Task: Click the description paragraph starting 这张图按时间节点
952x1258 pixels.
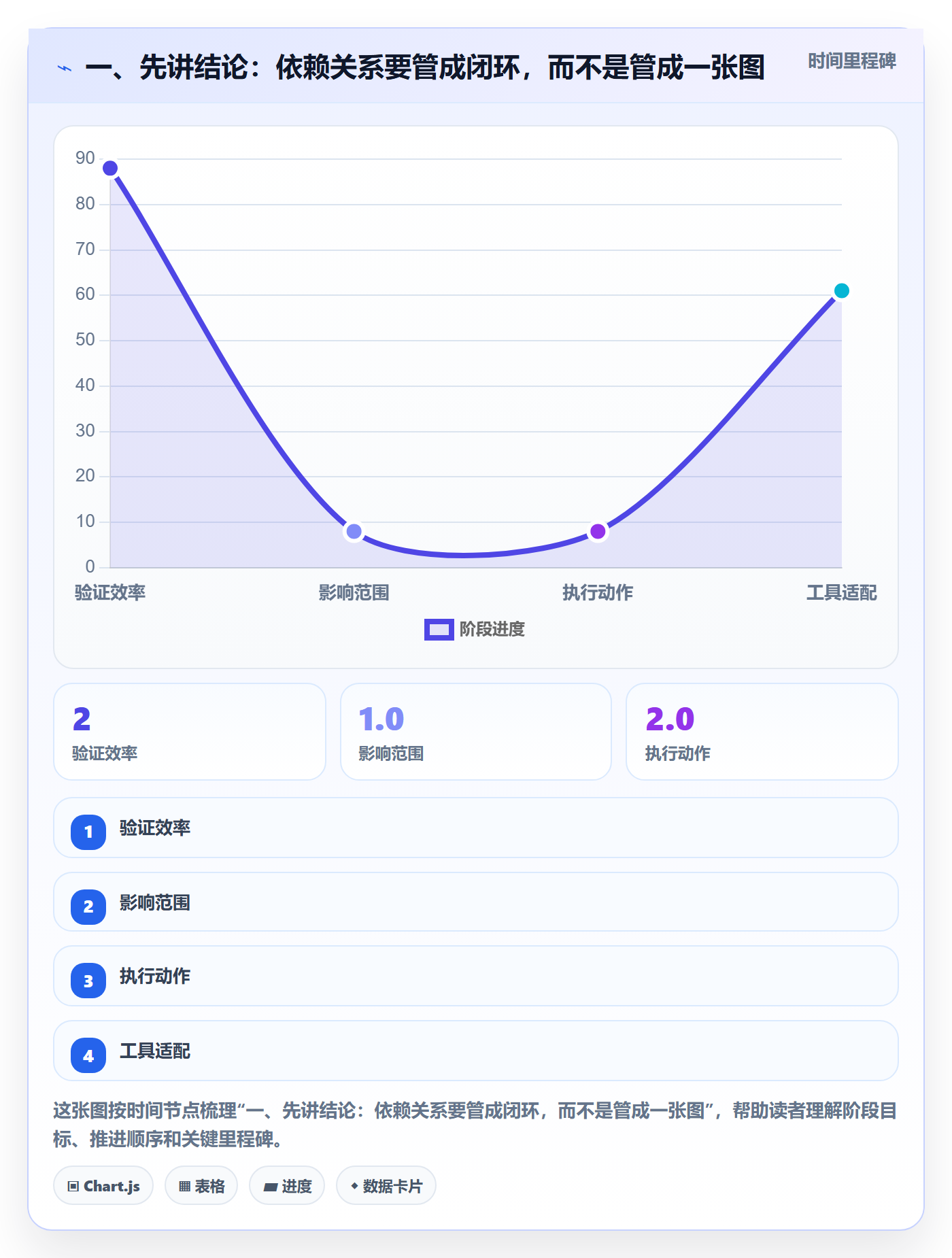Action: (475, 1125)
